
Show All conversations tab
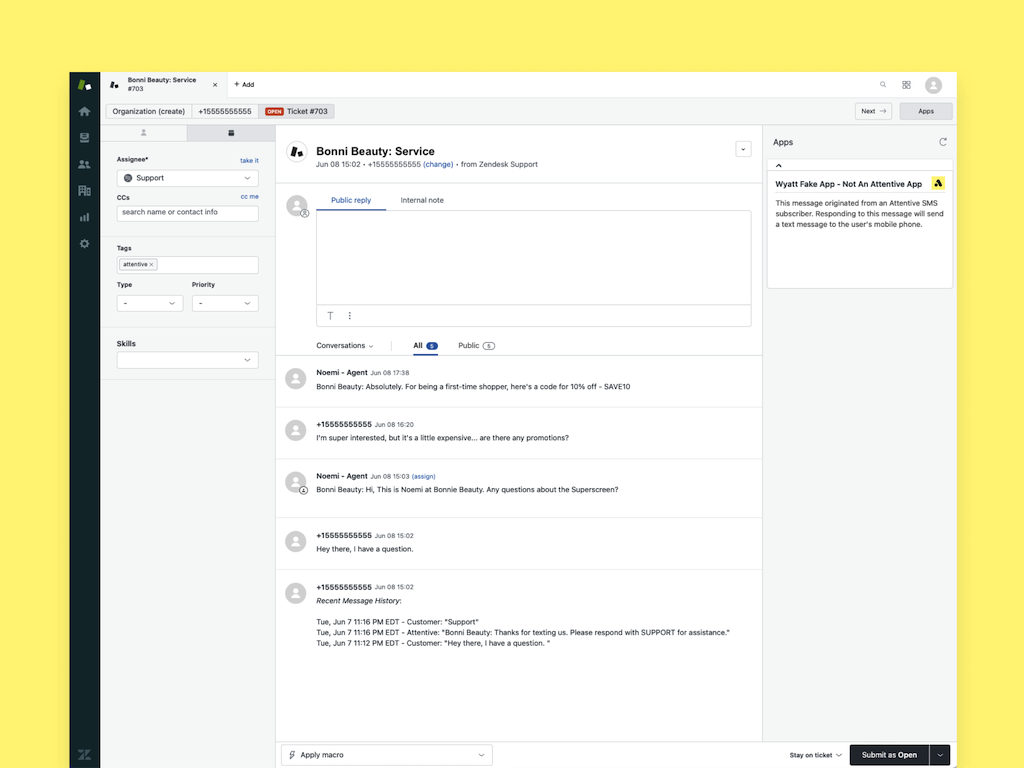(x=425, y=345)
